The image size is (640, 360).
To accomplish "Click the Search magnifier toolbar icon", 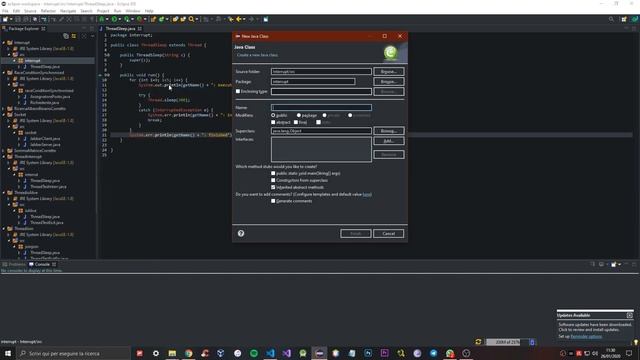I will pyautogui.click(x=191, y=19).
